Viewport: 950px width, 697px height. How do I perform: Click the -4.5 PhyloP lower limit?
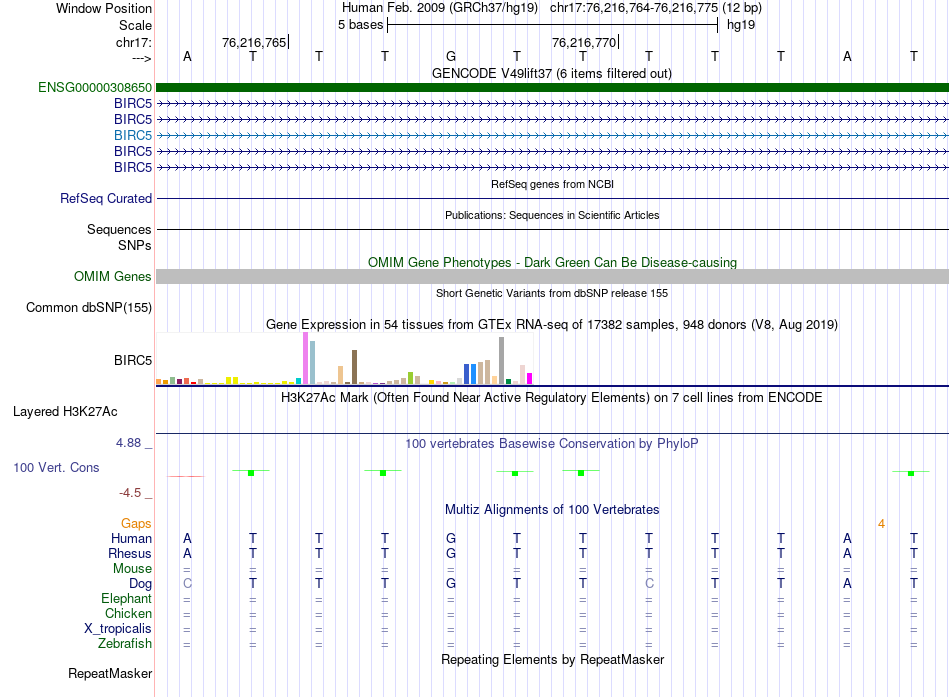130,493
